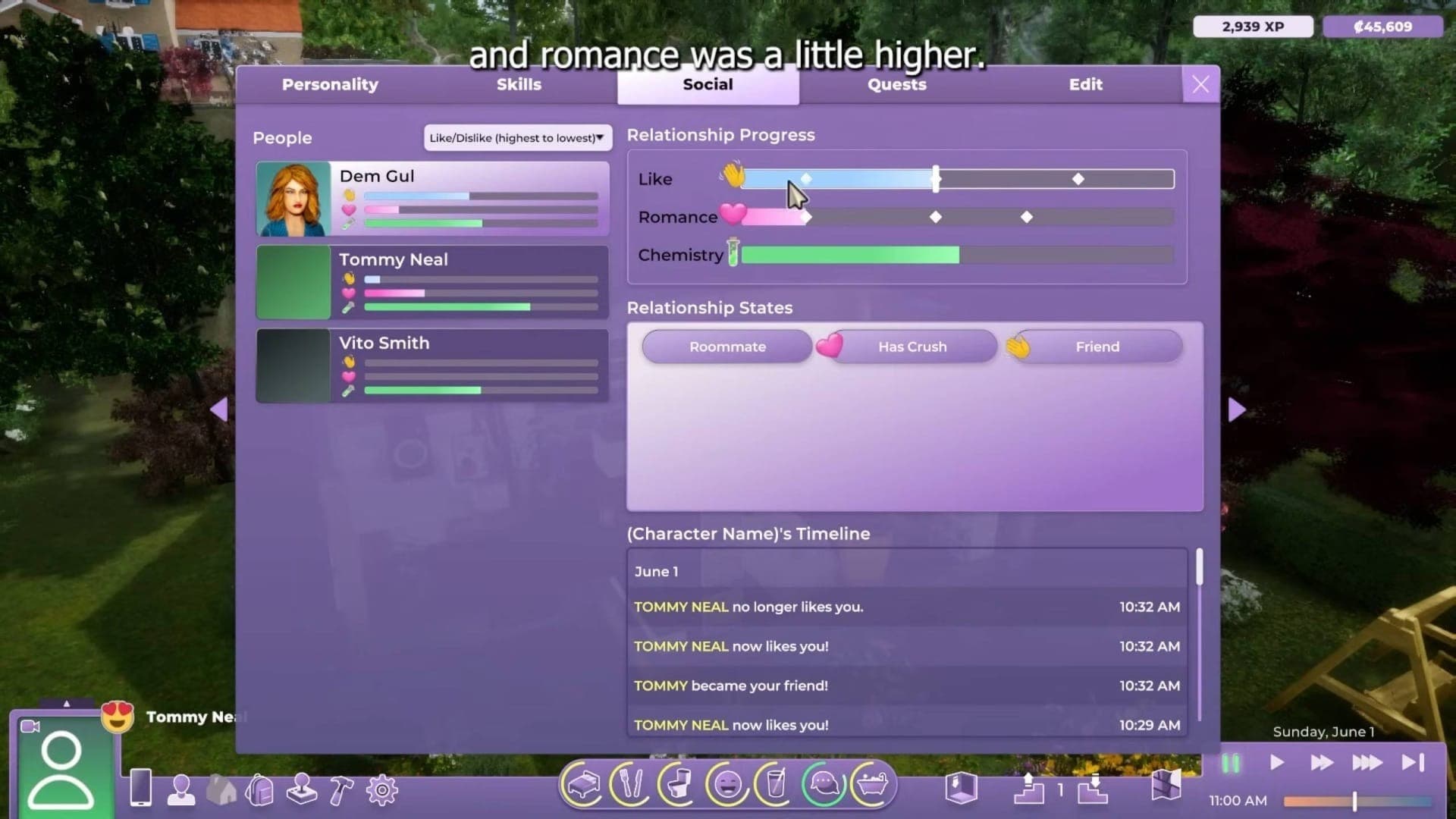The height and width of the screenshot is (819, 1456).
Task: Open the gear settings icon
Action: click(x=381, y=790)
